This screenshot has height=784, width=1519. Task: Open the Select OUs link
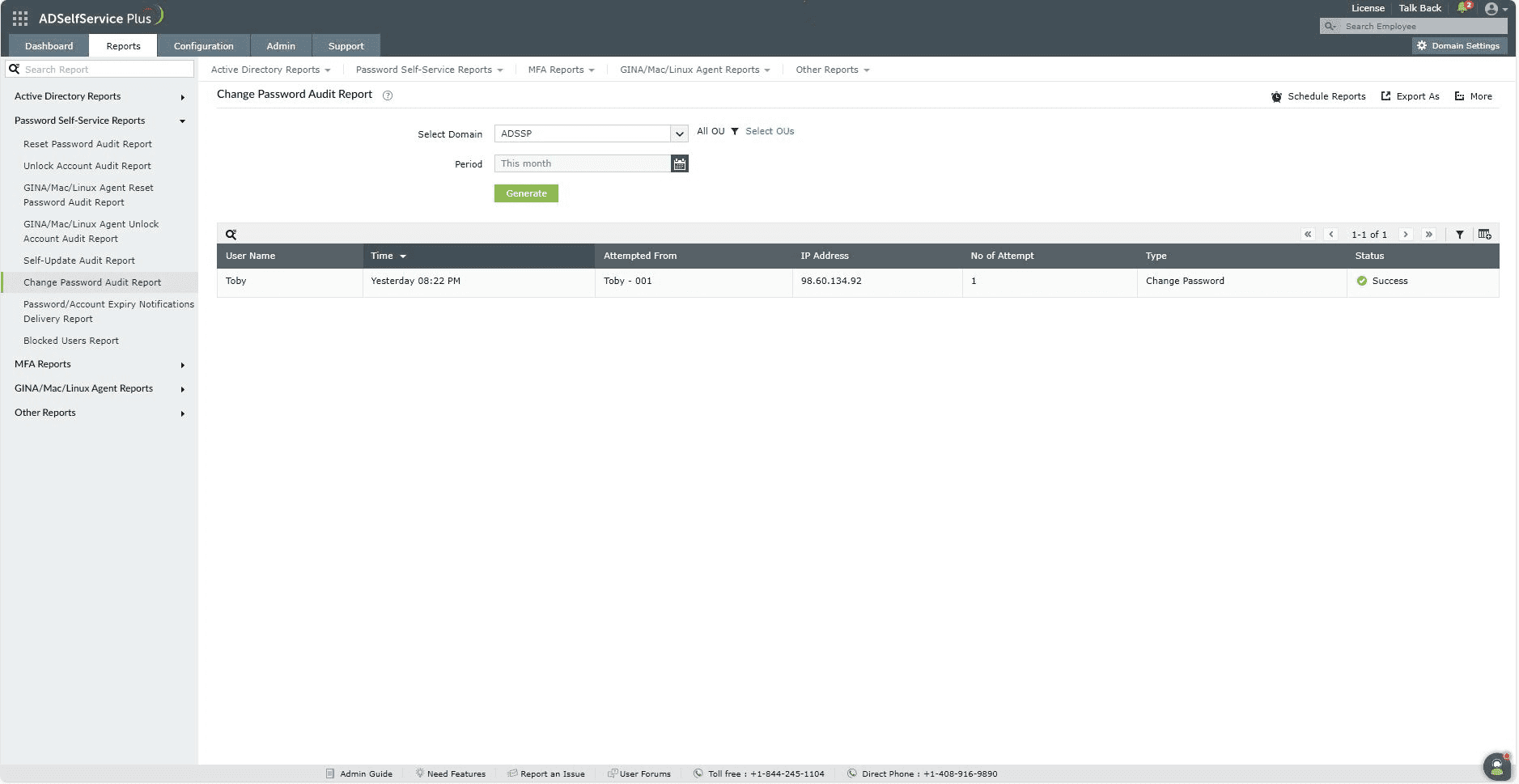point(769,130)
